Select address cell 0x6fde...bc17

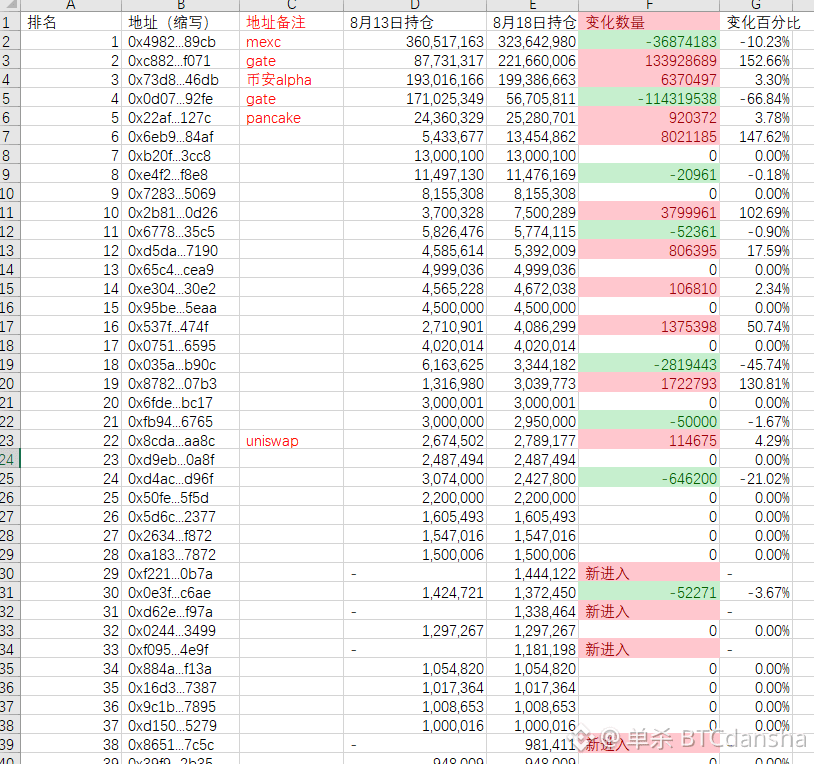pos(180,403)
